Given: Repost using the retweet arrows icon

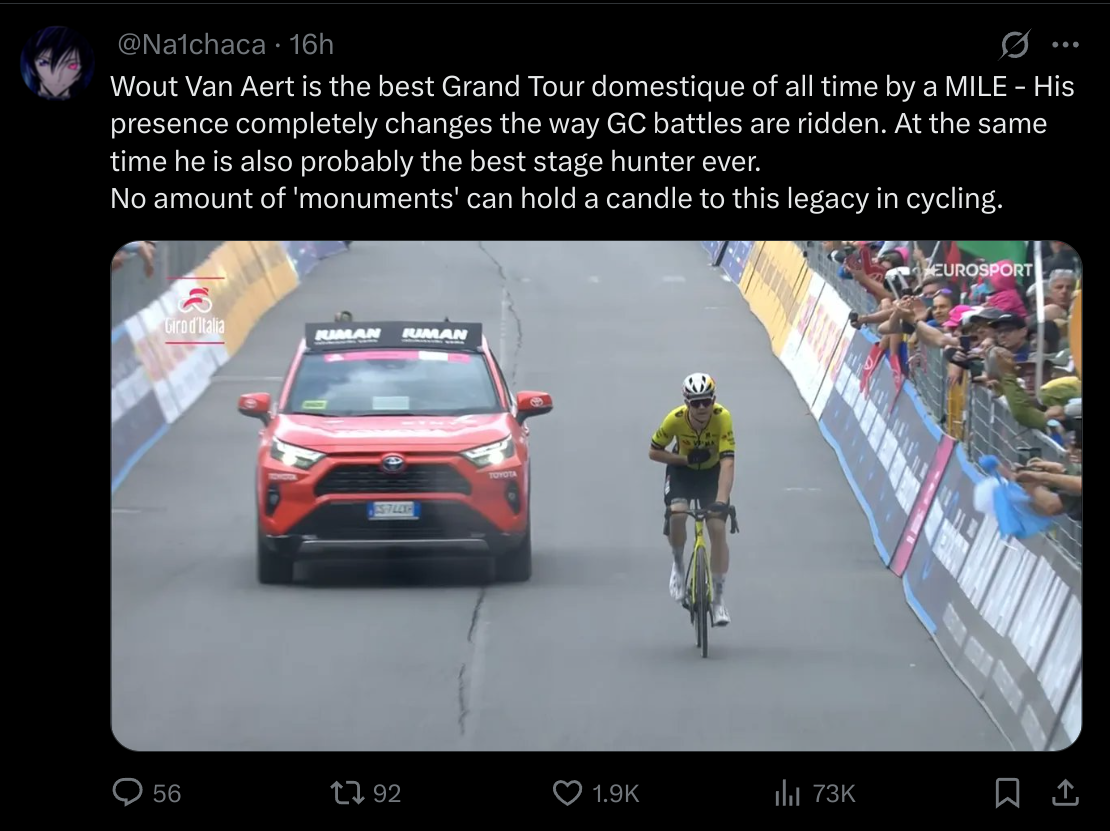Looking at the screenshot, I should [x=346, y=793].
